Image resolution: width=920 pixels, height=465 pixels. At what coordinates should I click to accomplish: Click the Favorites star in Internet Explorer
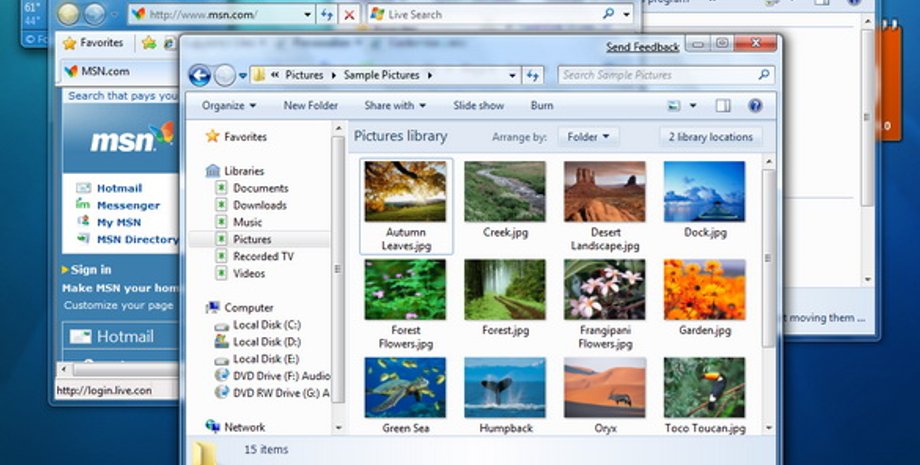pos(69,43)
